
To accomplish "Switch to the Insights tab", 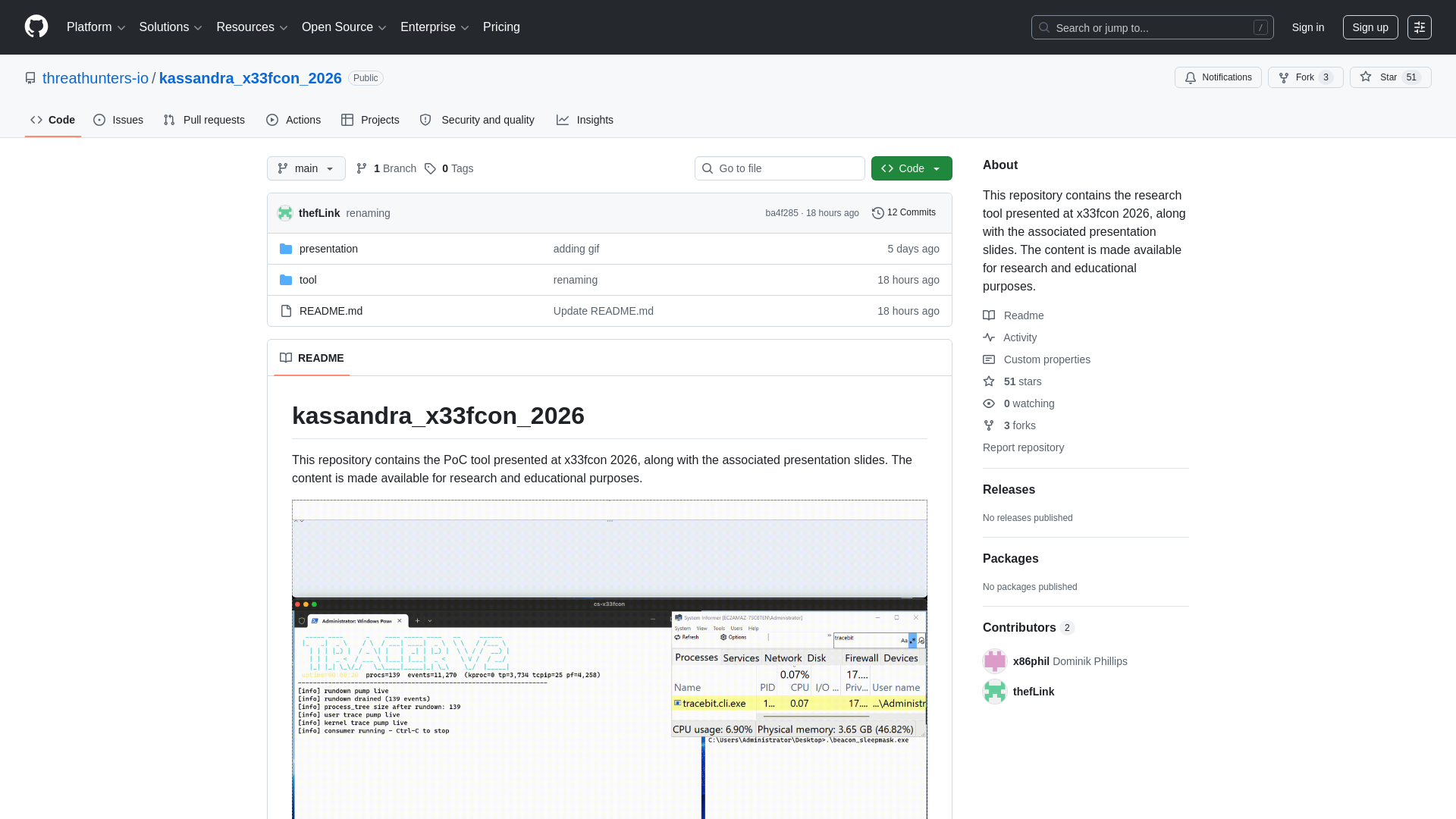I will point(585,120).
